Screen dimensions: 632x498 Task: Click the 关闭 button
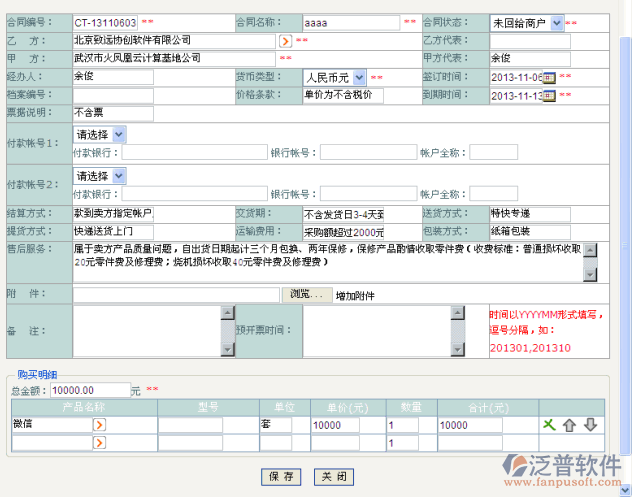(334, 476)
